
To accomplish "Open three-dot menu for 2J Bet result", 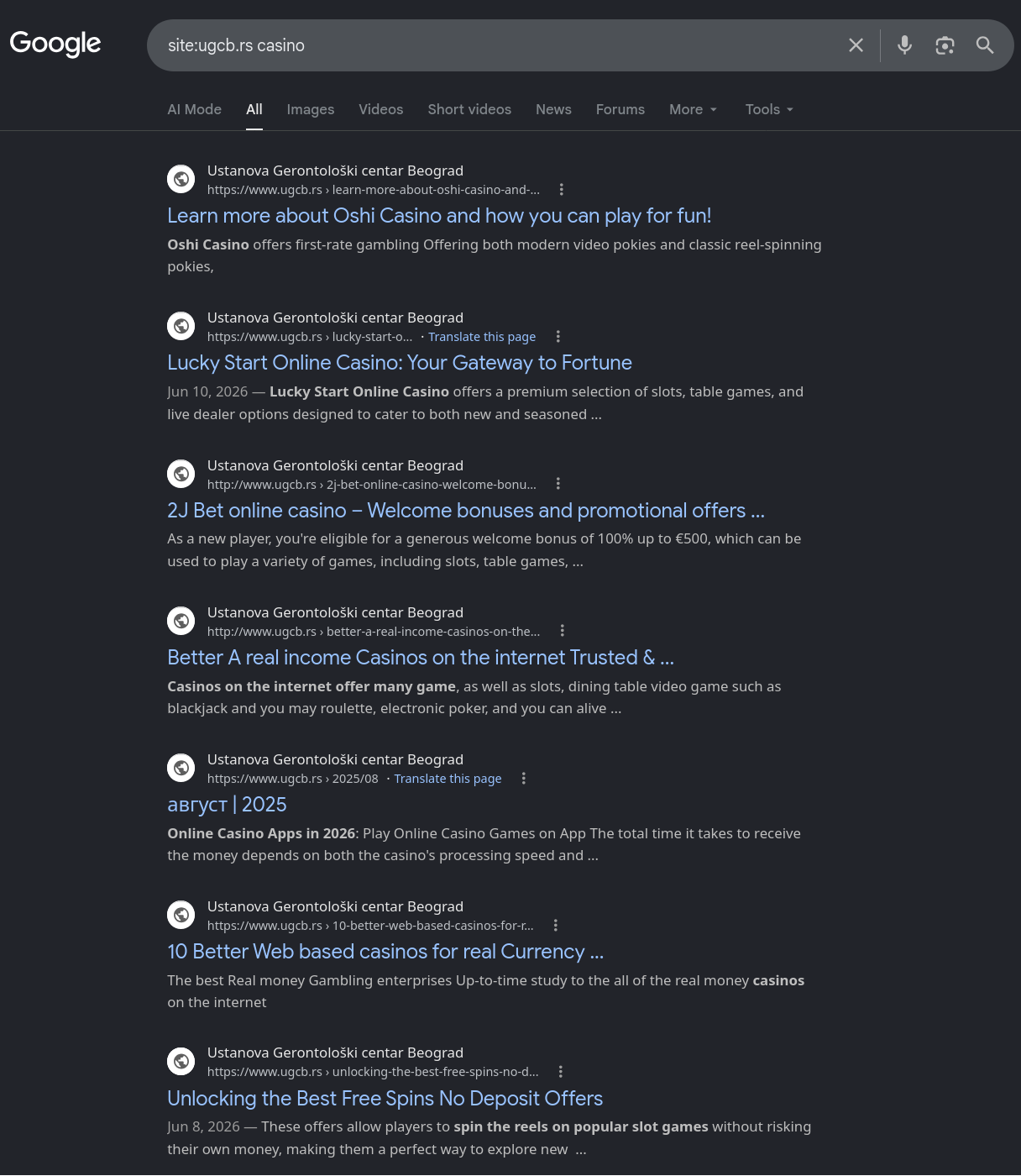I will (558, 484).
